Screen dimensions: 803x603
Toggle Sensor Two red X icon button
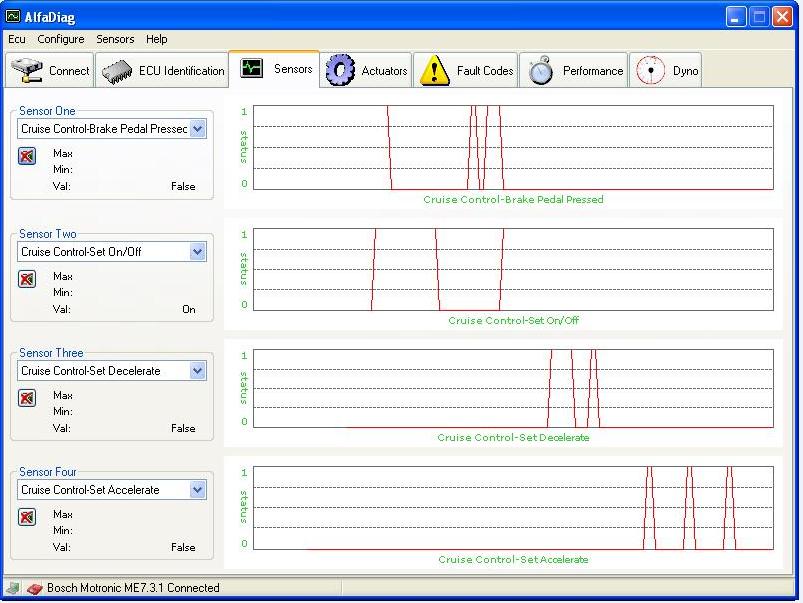pos(27,279)
